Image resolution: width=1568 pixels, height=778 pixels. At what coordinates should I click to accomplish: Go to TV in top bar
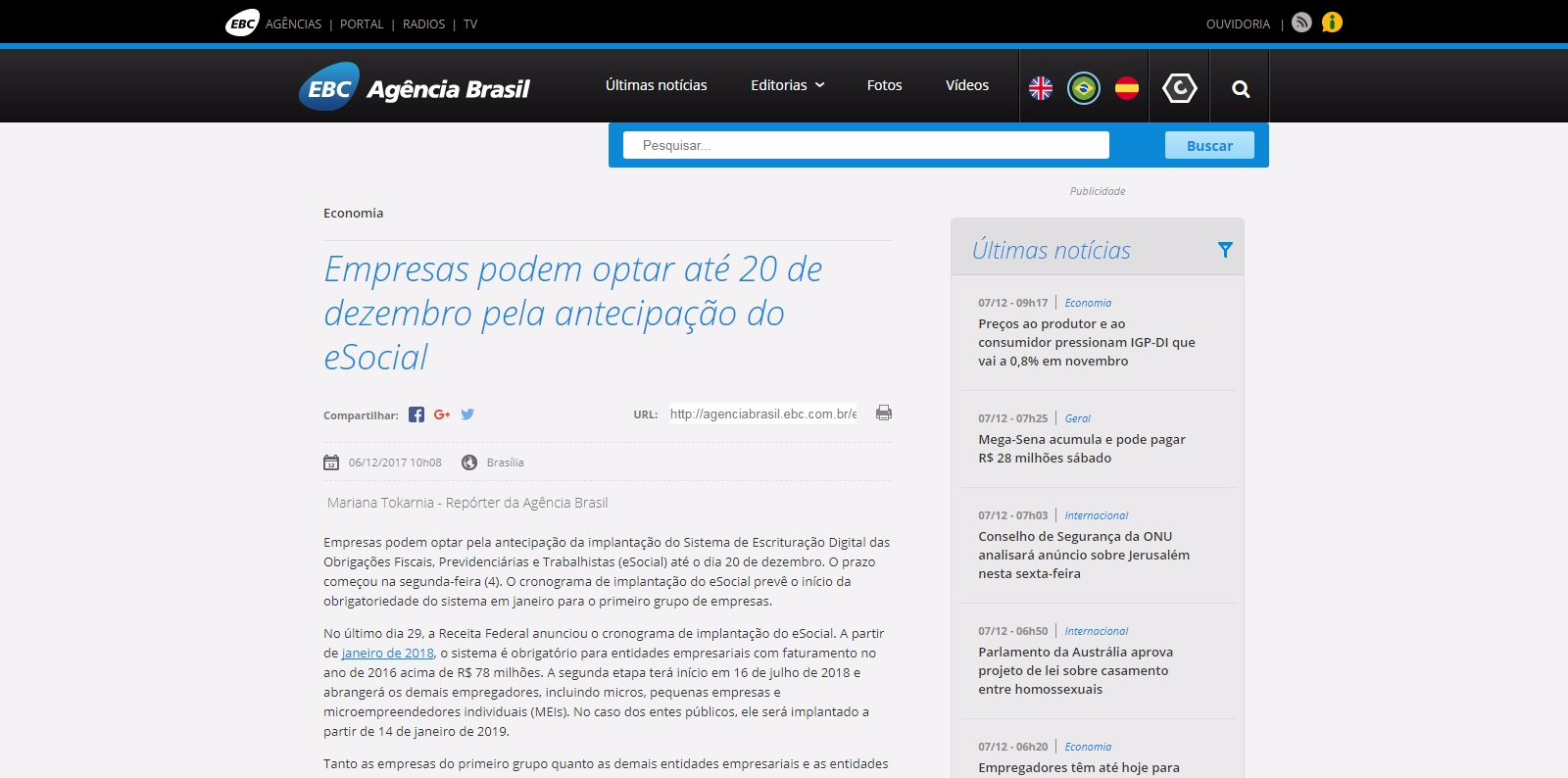pyautogui.click(x=470, y=24)
